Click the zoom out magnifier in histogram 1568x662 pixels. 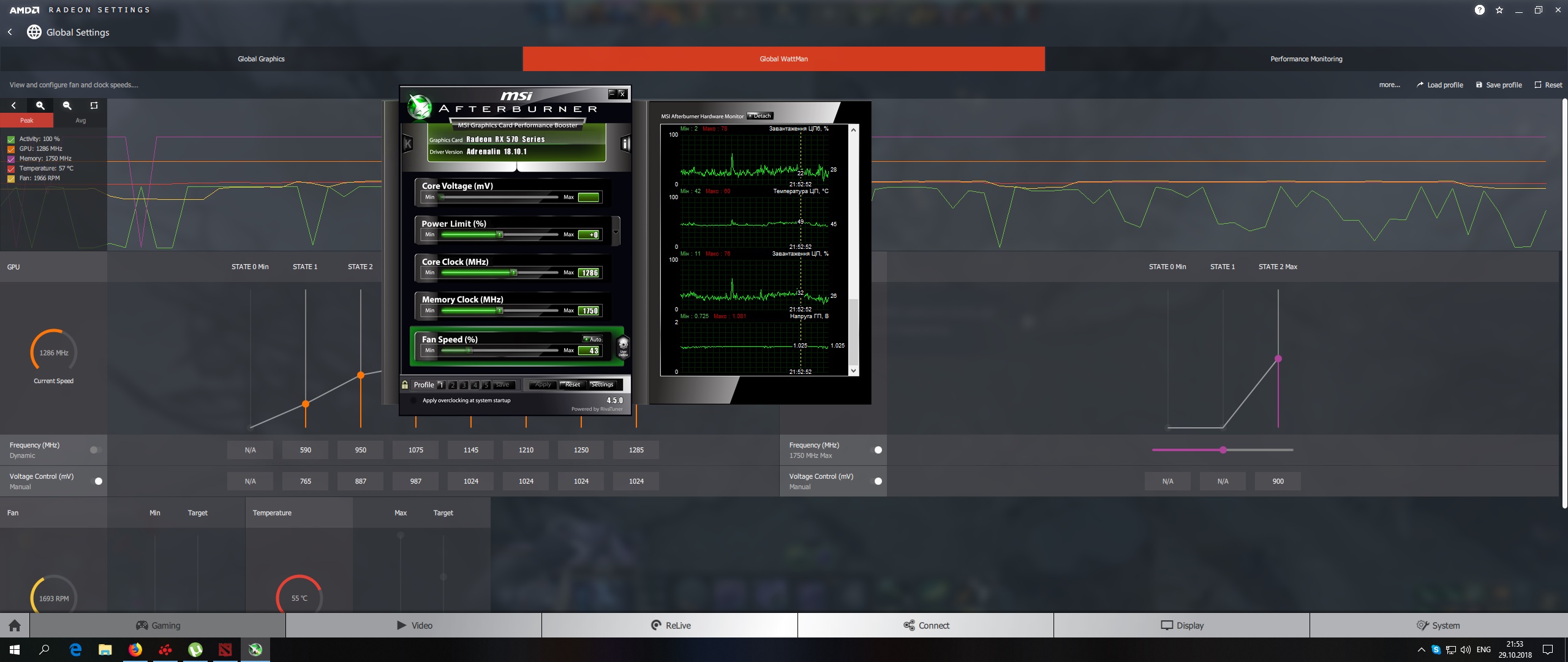[x=67, y=105]
